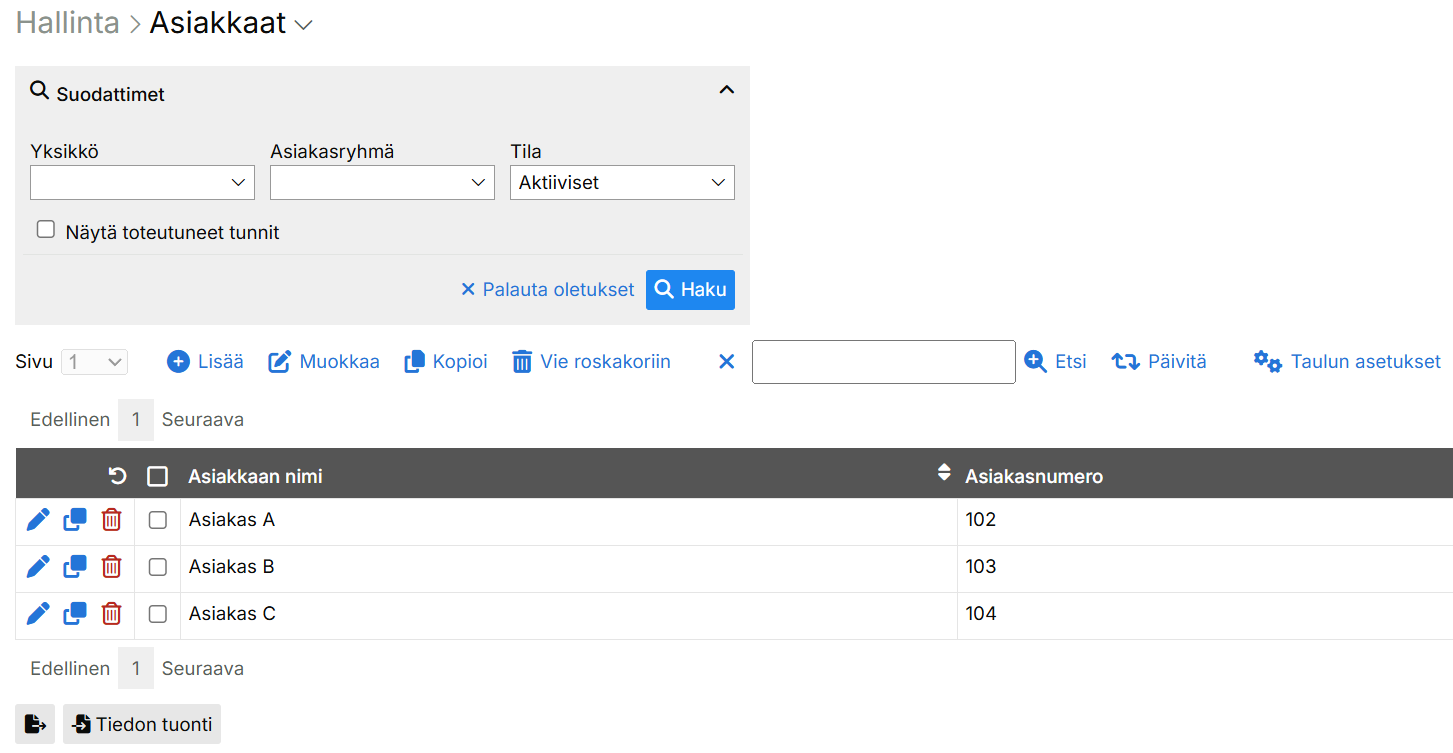Click the blue Haku search button
The height and width of the screenshot is (753, 1453).
(690, 290)
